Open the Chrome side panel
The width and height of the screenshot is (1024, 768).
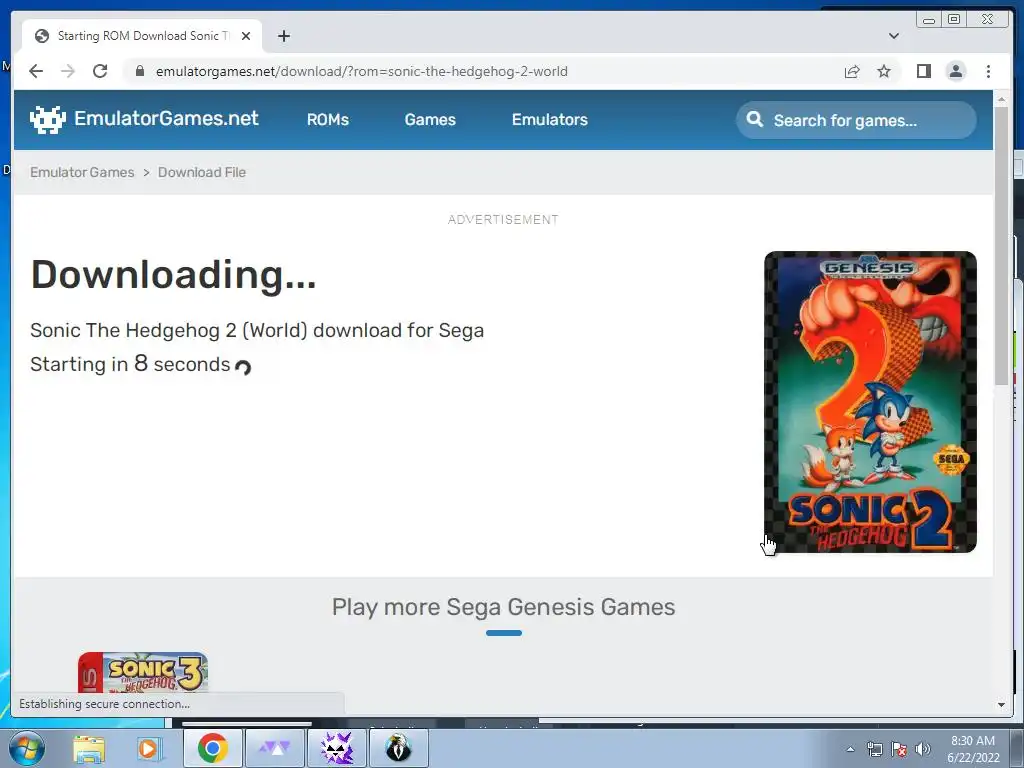point(923,71)
